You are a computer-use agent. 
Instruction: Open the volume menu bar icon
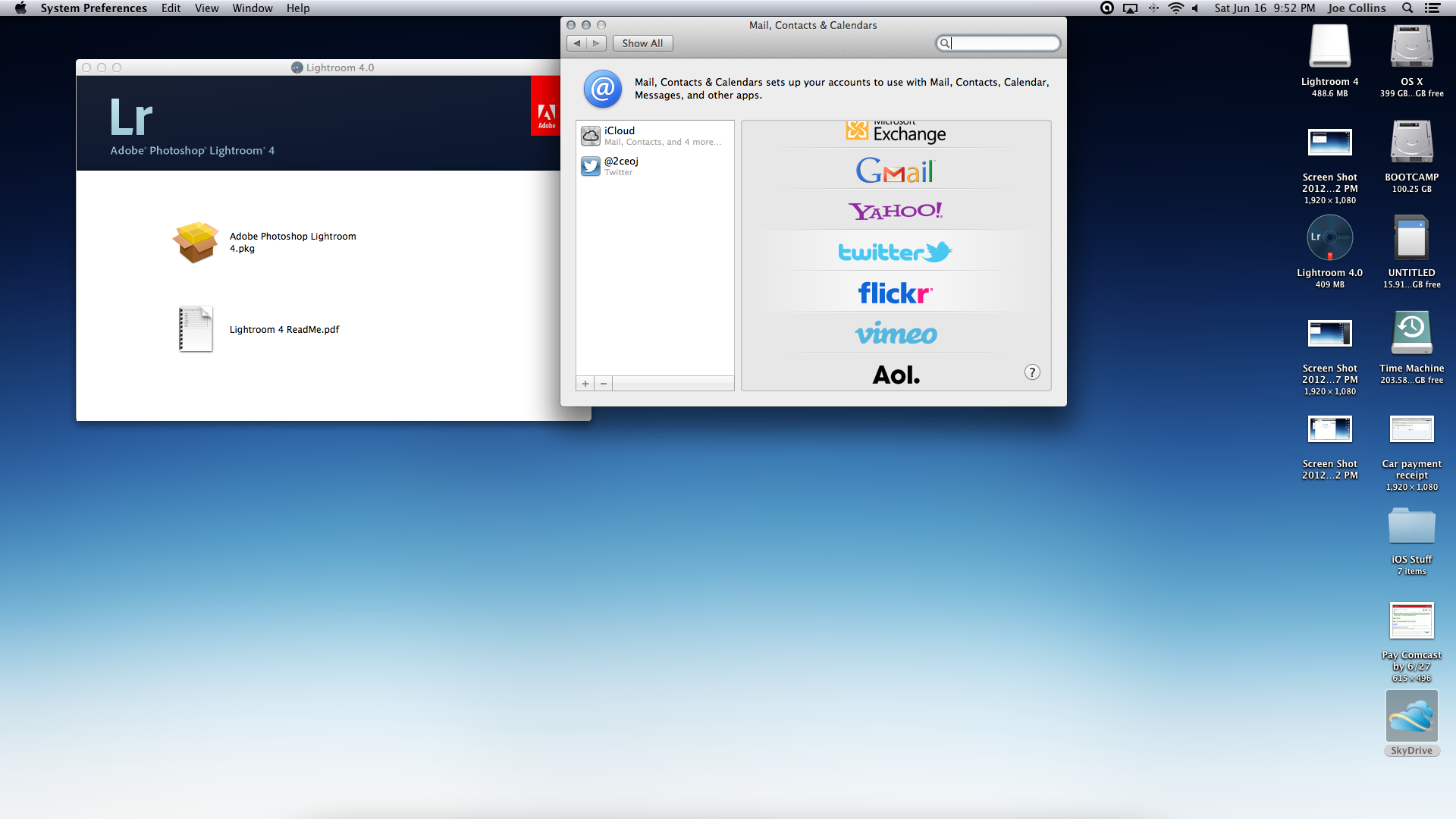[x=1195, y=8]
